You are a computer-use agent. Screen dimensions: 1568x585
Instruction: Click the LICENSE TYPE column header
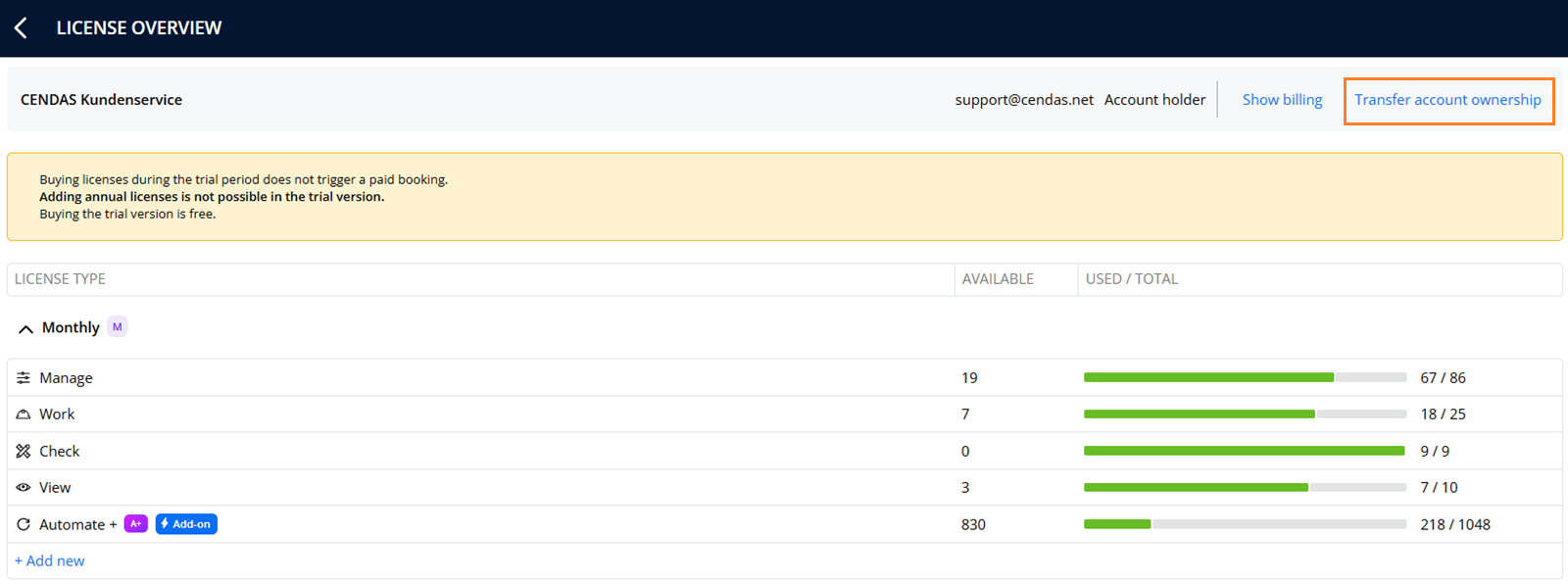60,279
